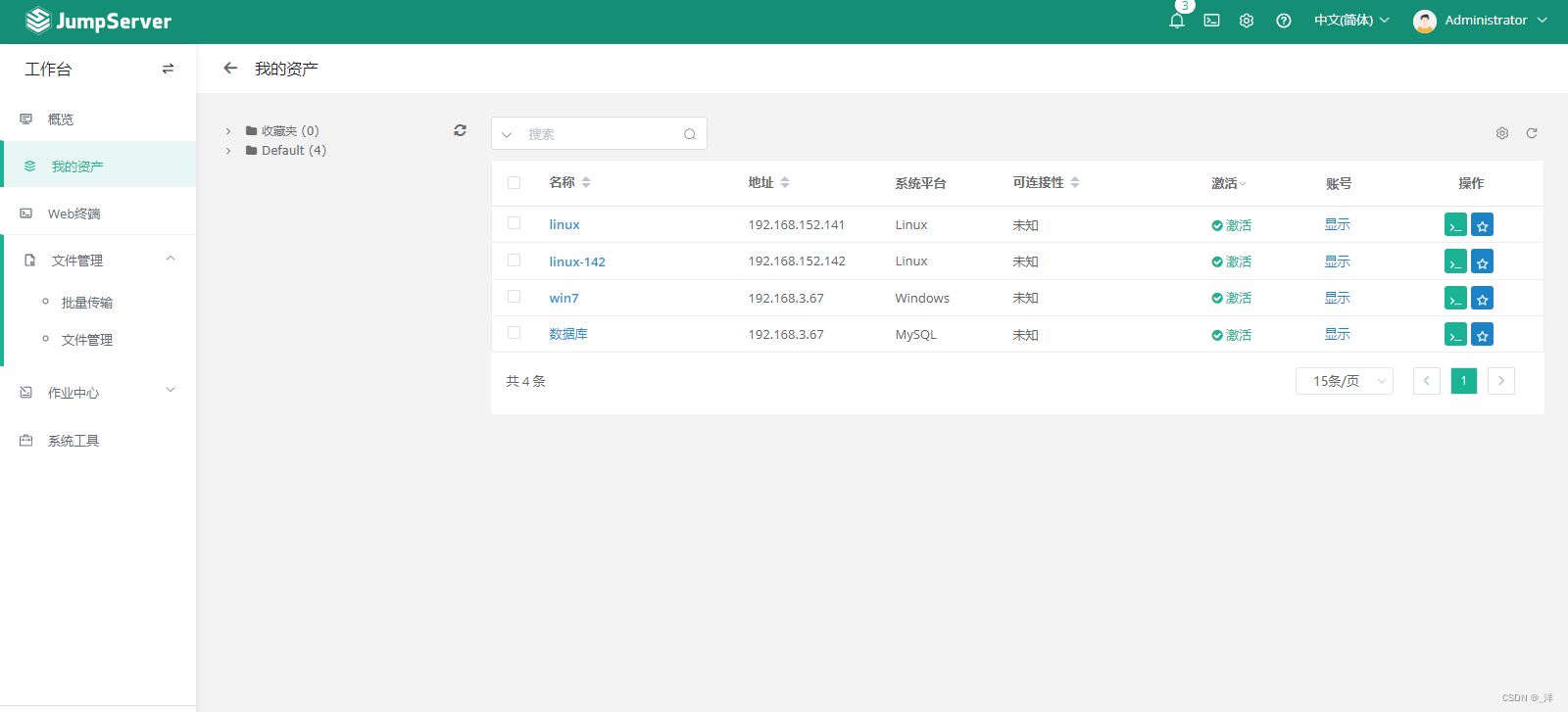
Task: Show accounts for 数据库 row
Action: coord(1338,335)
